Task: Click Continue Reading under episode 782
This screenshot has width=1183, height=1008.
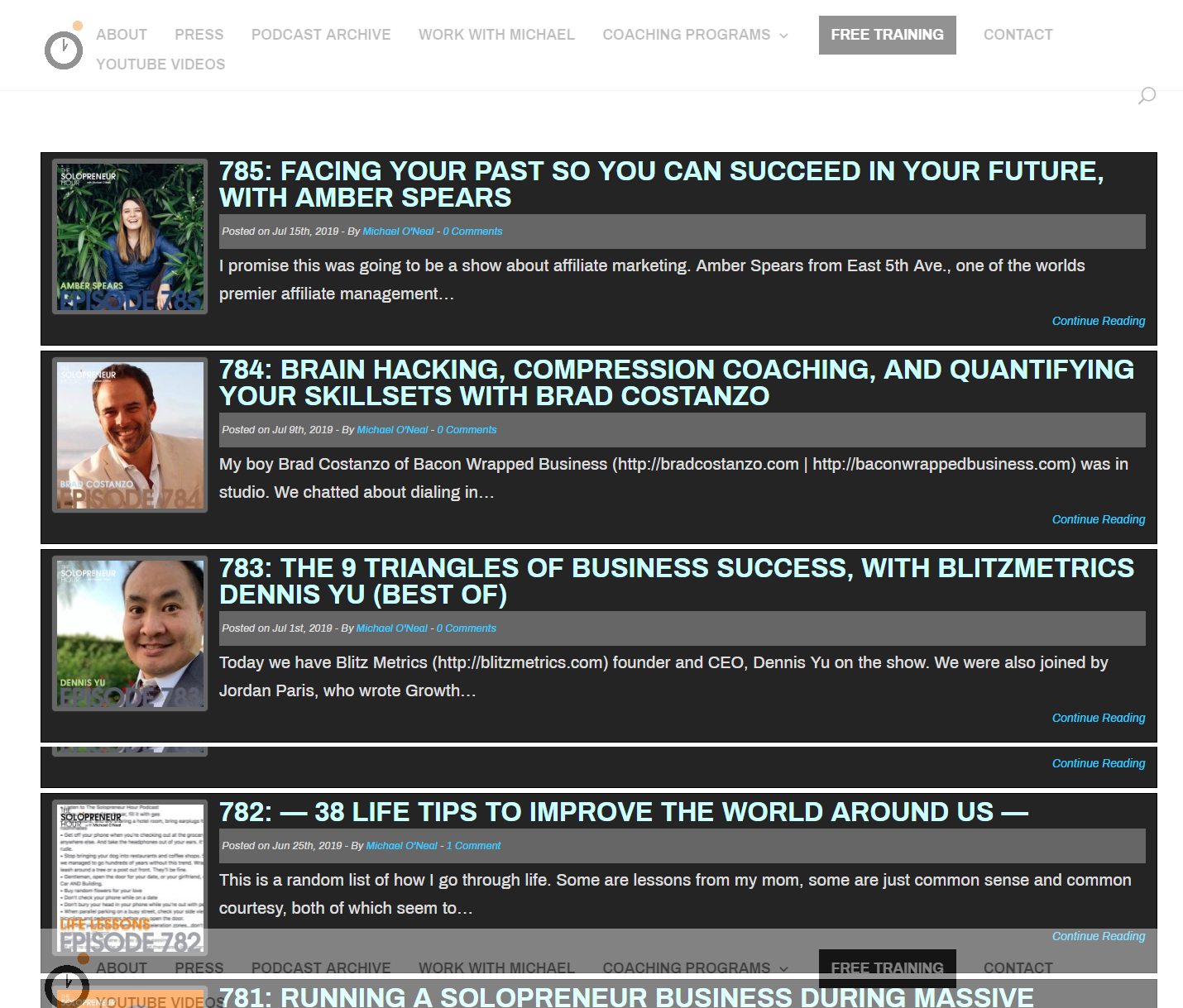Action: pos(1098,935)
